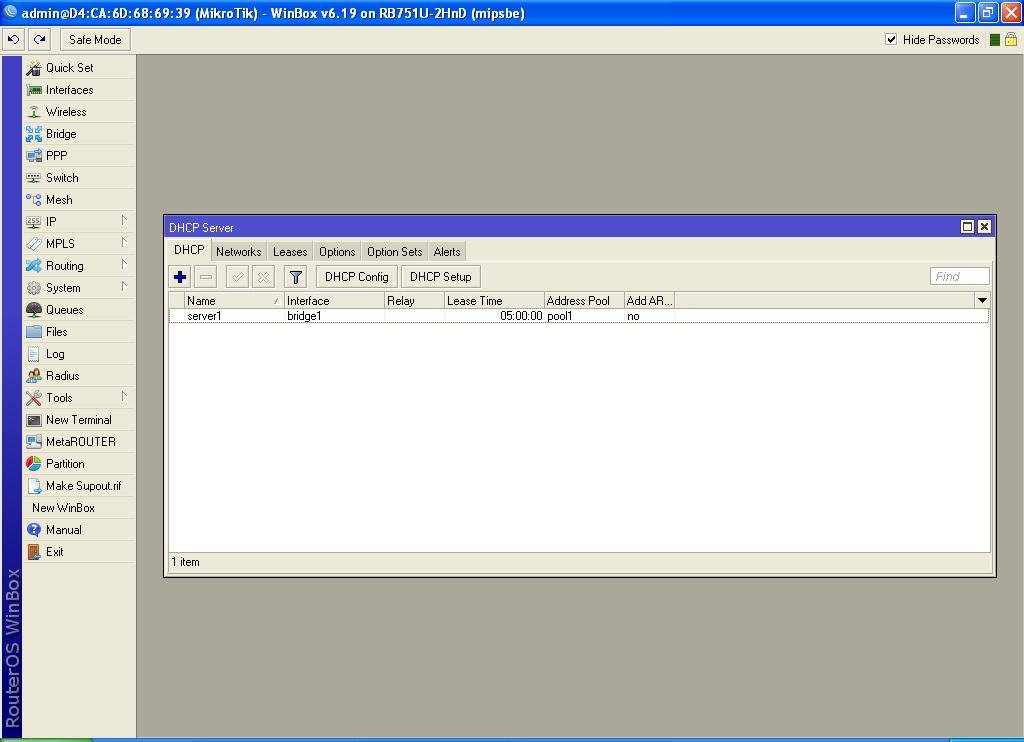1024x742 pixels.
Task: Open the Wireless section
Action: 79,112
